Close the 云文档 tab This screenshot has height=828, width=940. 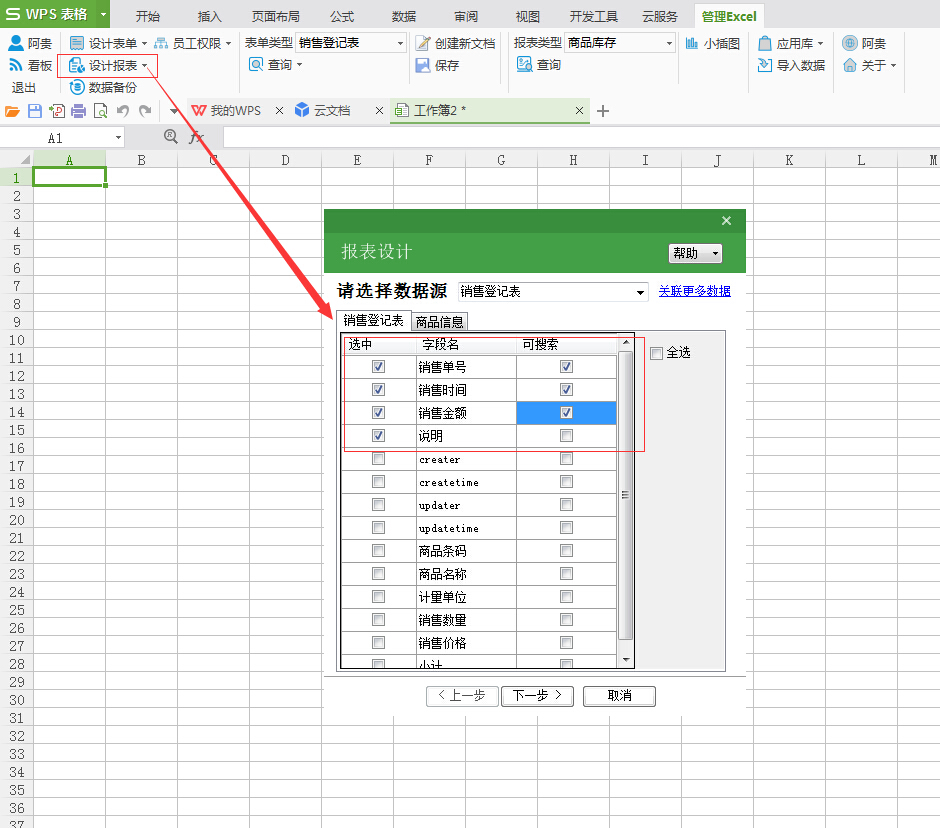click(379, 111)
